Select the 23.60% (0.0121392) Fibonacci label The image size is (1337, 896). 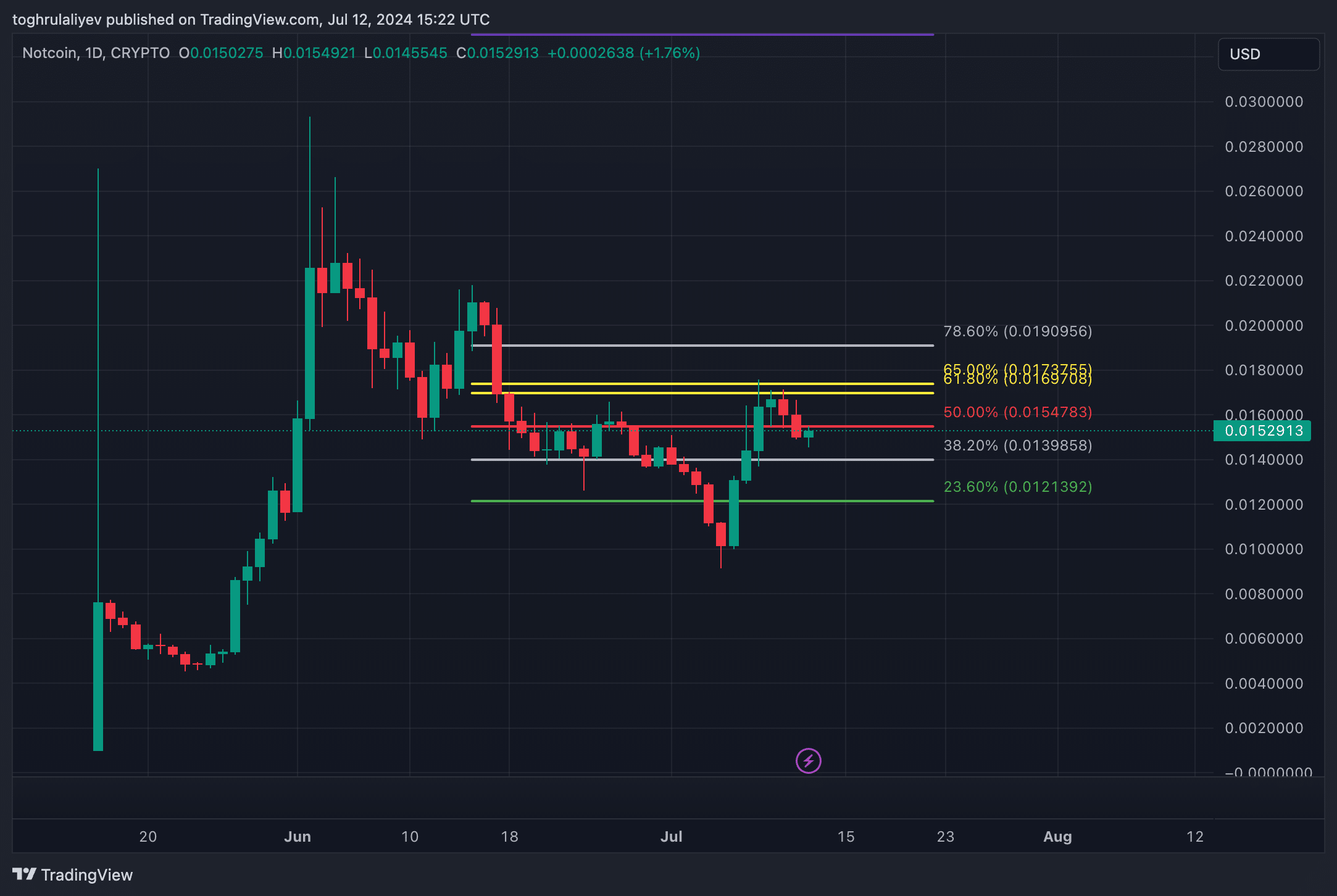pos(1018,486)
